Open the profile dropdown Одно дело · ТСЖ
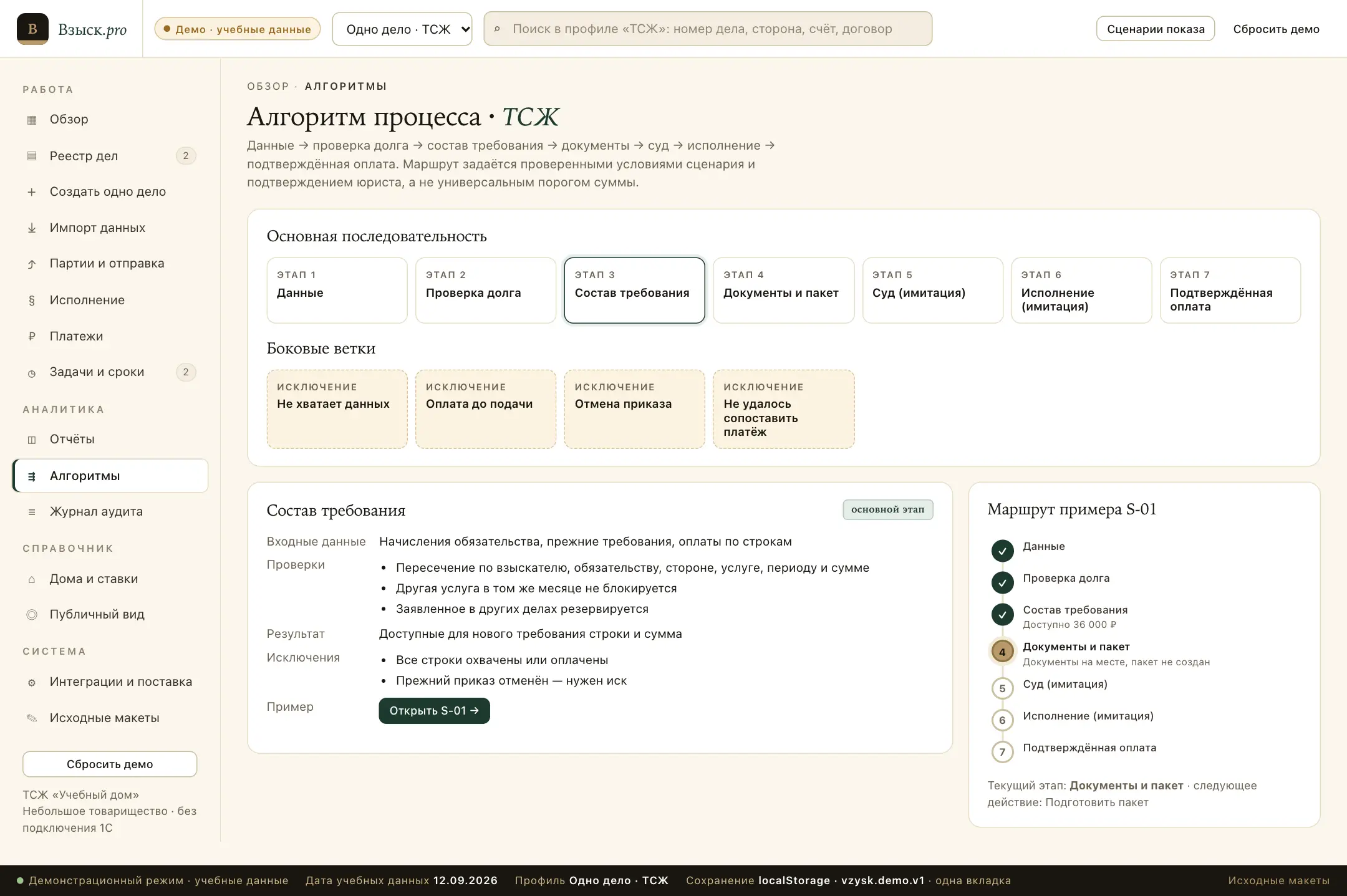This screenshot has width=1347, height=896. 402,29
